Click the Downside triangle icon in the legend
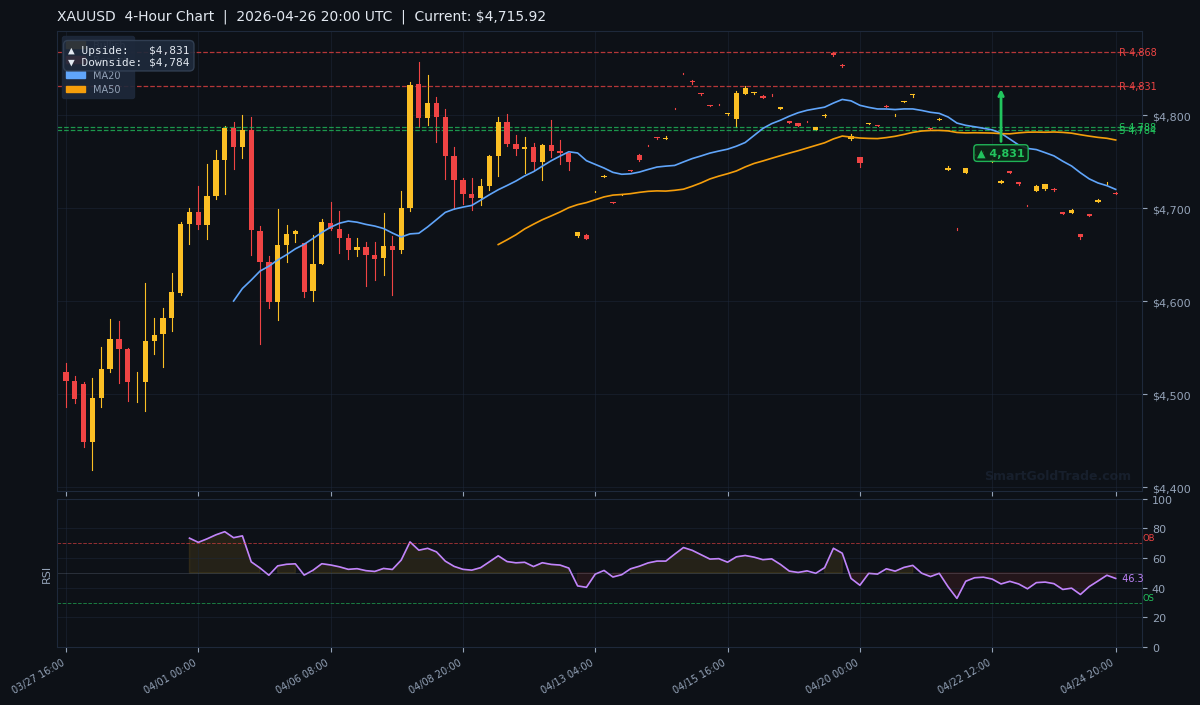 click(71, 62)
